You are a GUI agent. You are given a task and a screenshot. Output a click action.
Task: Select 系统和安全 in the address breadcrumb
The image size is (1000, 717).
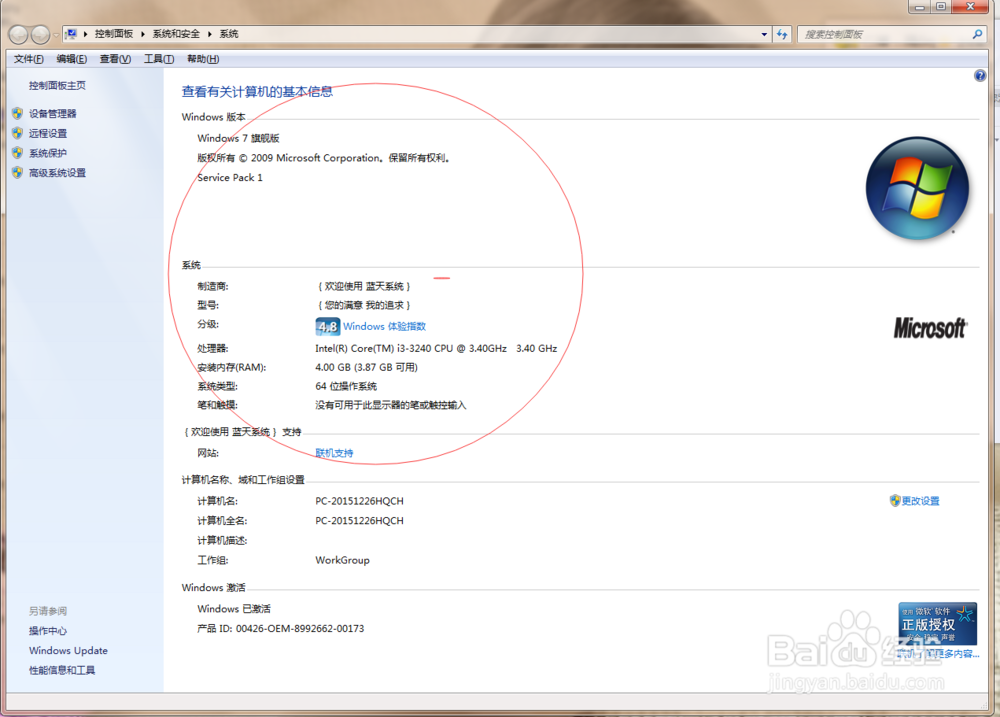176,34
